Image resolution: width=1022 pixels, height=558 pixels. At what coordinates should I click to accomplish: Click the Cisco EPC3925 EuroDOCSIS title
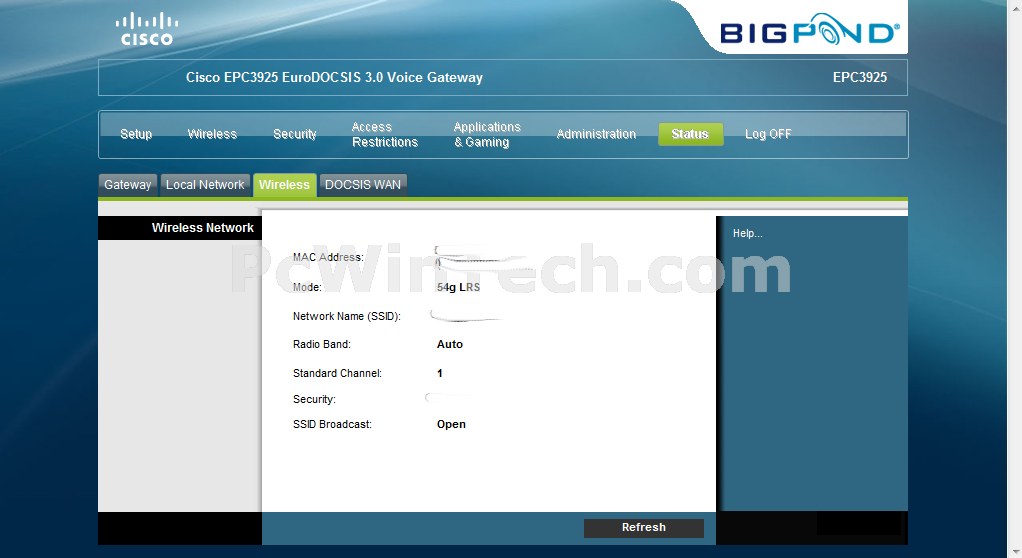334,77
